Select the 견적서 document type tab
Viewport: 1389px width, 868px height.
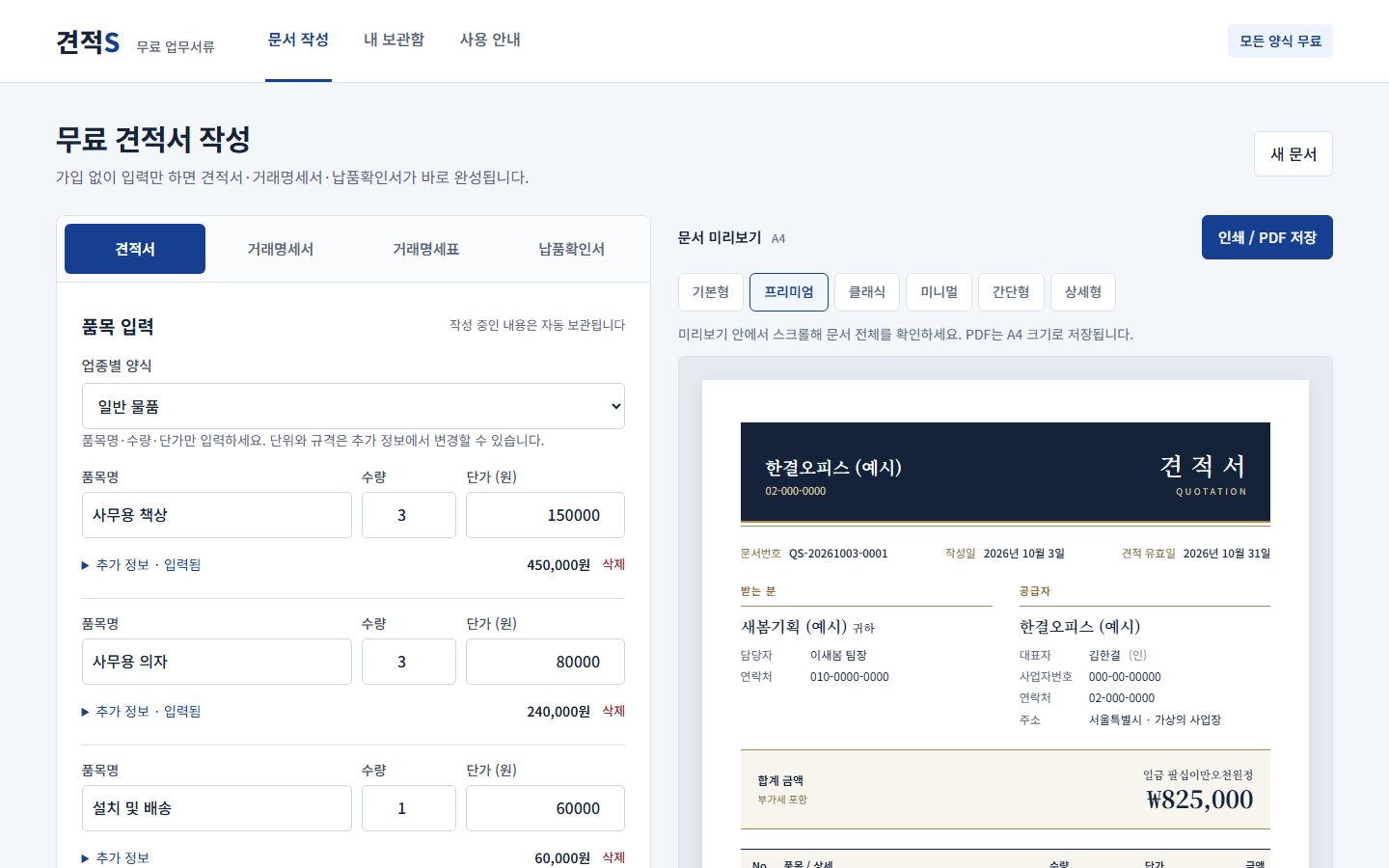click(x=135, y=249)
